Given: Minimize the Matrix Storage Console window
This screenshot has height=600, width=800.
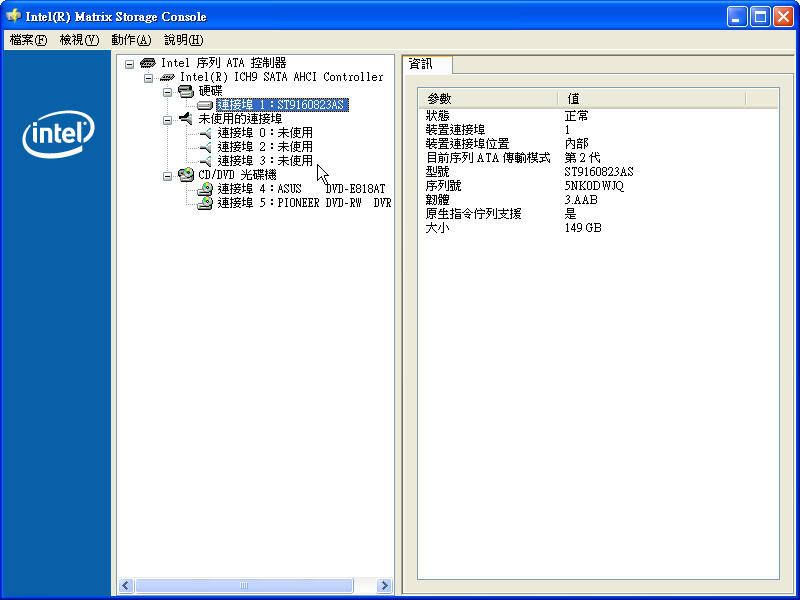Looking at the screenshot, I should point(736,17).
